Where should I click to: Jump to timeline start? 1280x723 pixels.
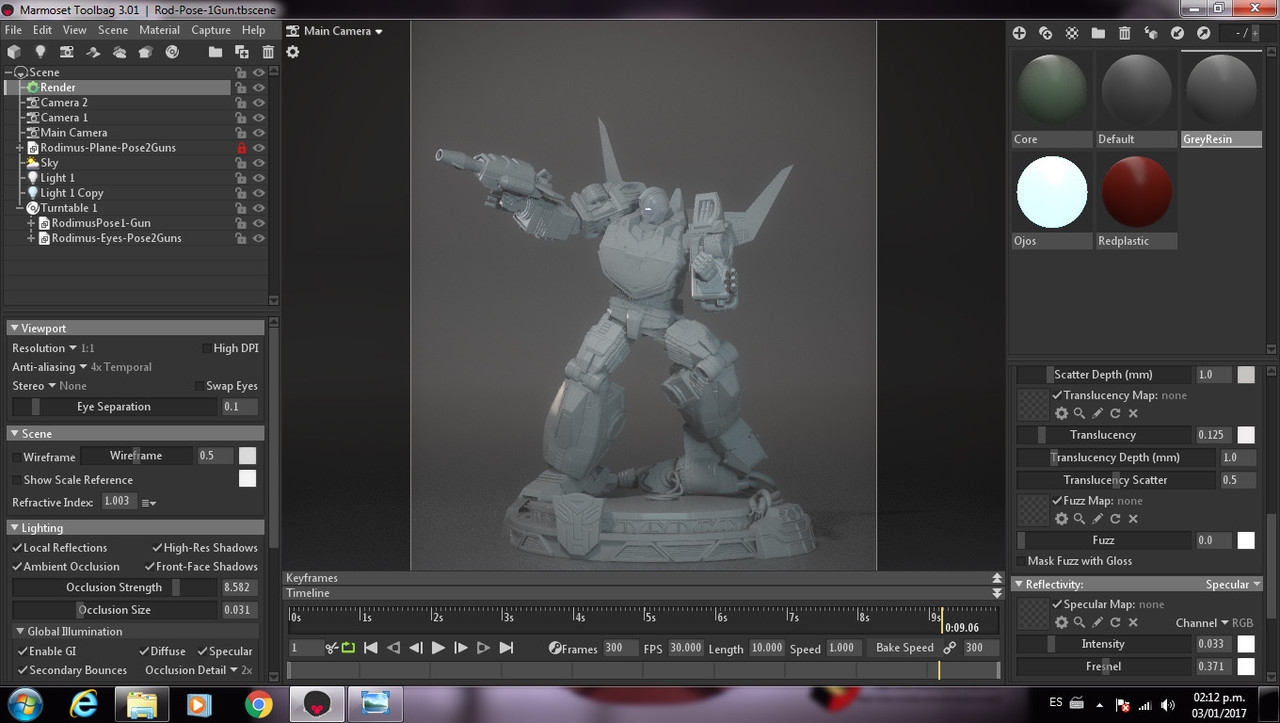click(x=370, y=648)
